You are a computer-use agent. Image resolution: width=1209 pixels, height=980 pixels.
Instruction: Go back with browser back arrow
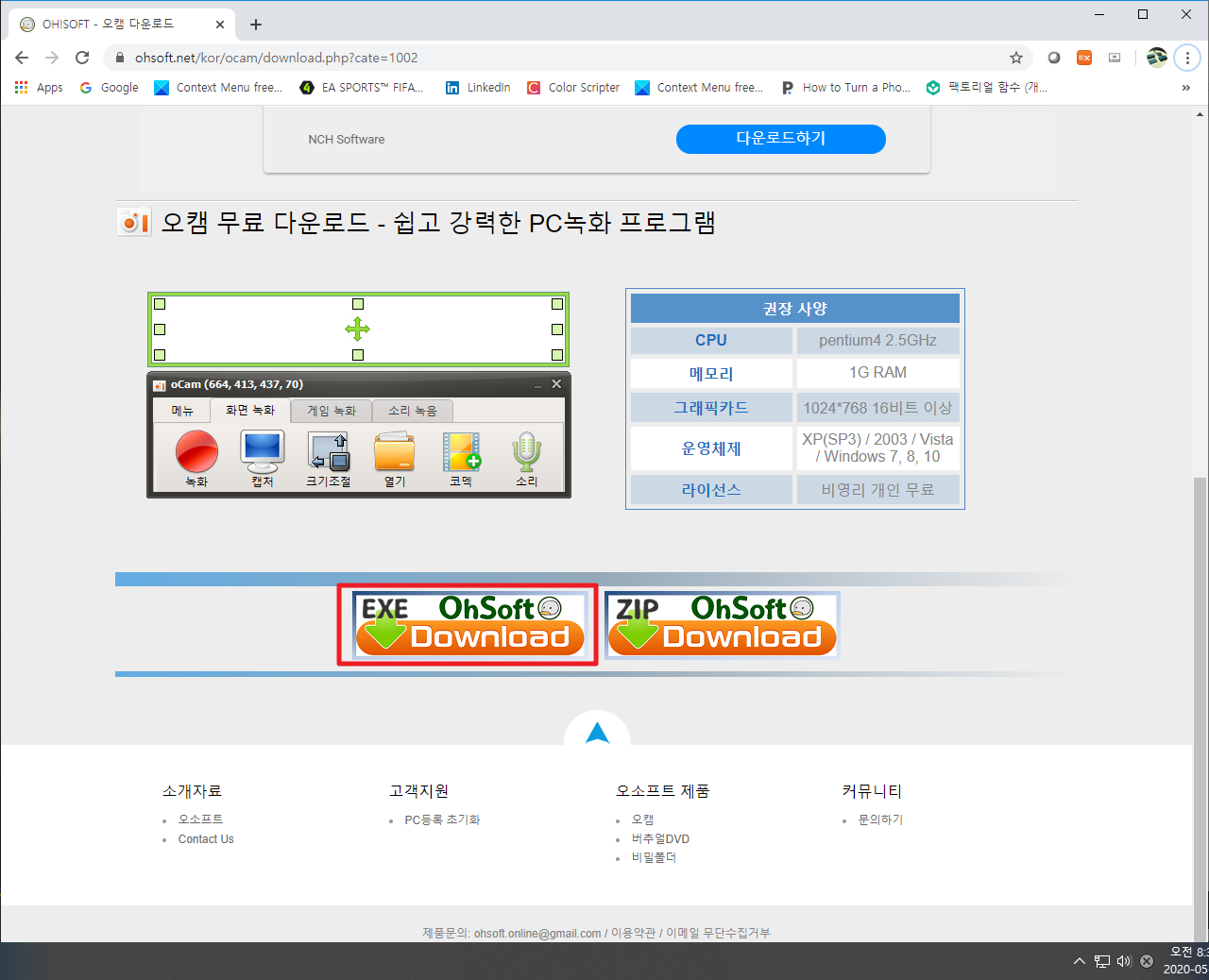[x=22, y=58]
